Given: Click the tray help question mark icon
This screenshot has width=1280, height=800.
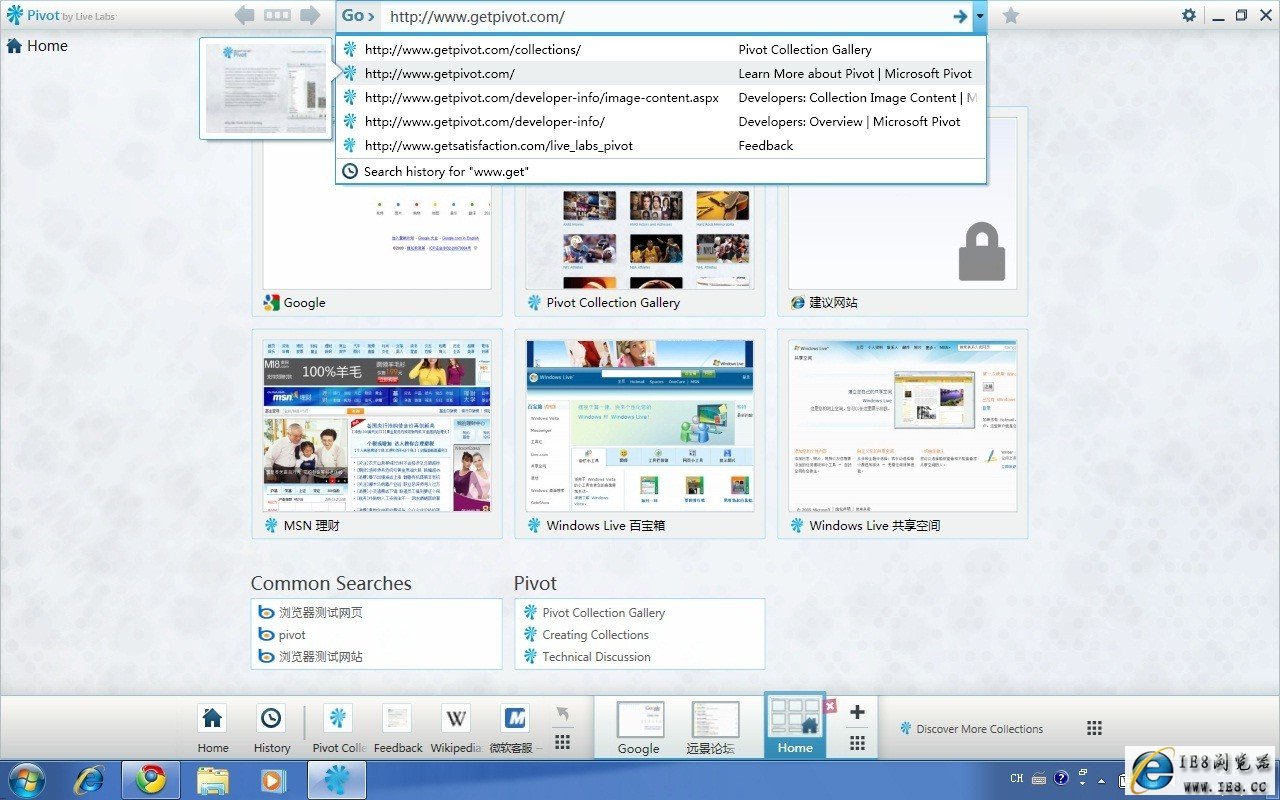Looking at the screenshot, I should pyautogui.click(x=1061, y=777).
